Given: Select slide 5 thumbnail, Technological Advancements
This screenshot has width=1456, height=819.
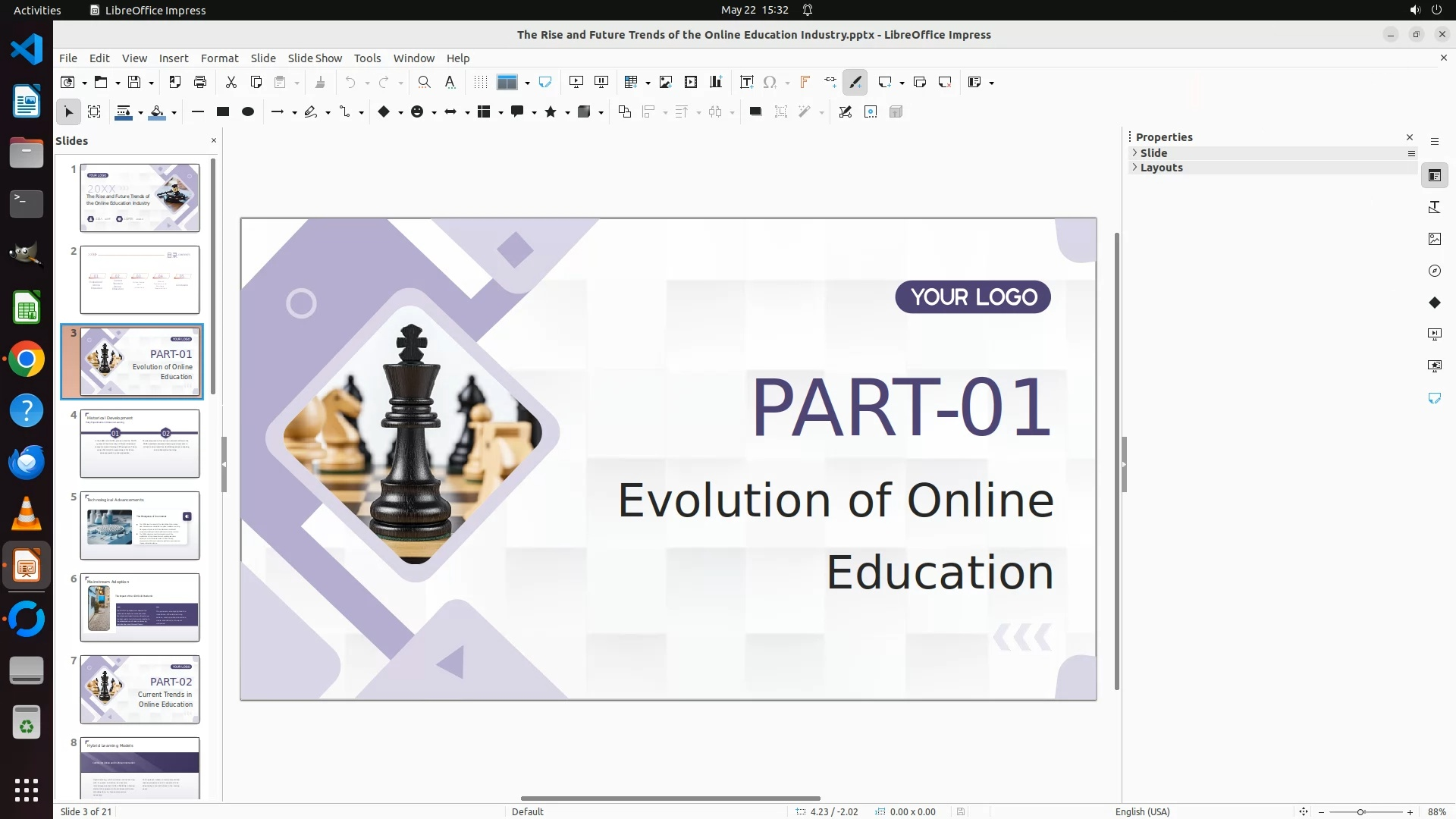Looking at the screenshot, I should 140,526.
